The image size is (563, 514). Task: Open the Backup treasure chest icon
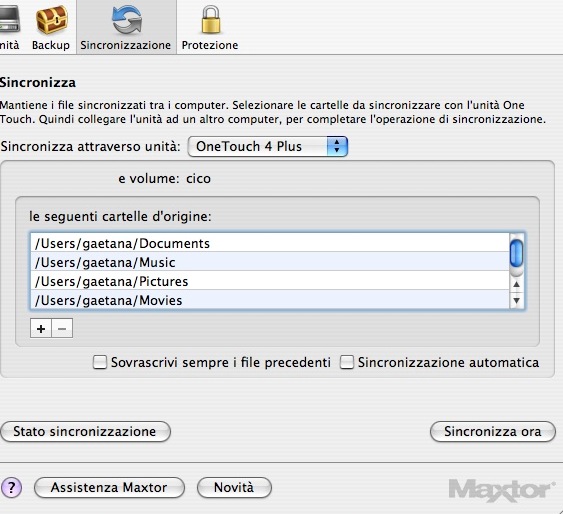pos(51,20)
